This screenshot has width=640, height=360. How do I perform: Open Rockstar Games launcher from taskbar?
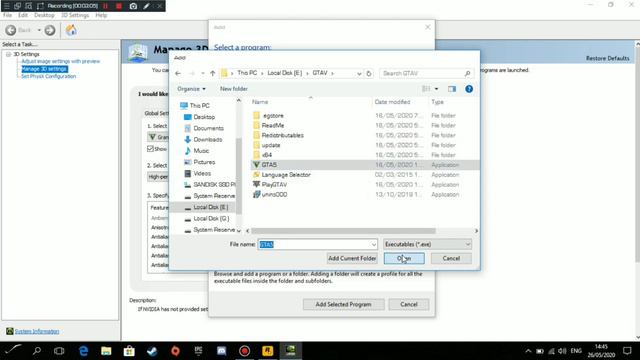(268, 351)
